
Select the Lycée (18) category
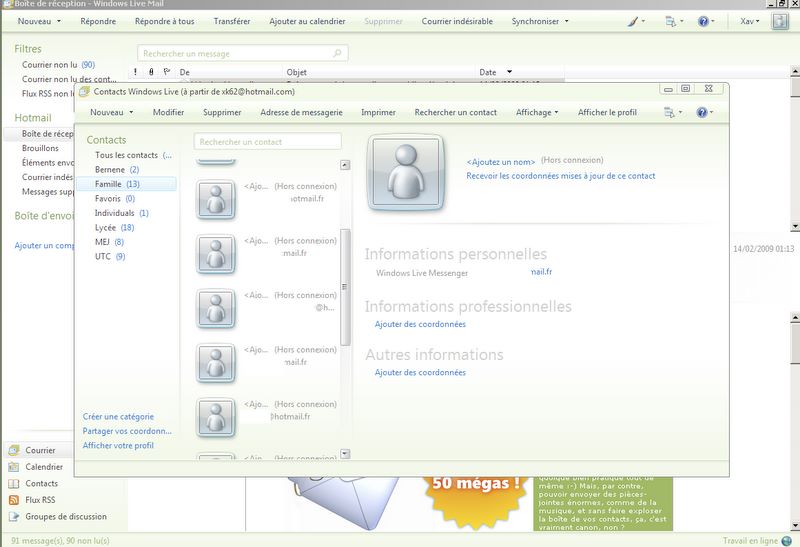114,228
